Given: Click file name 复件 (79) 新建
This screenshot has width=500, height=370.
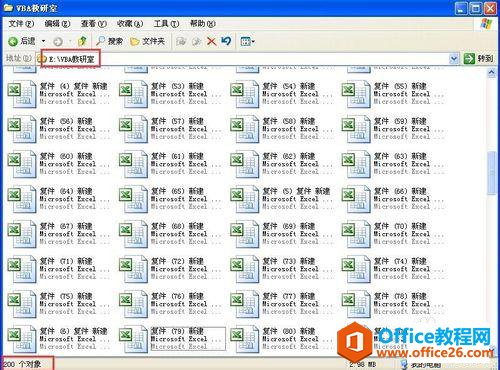Looking at the screenshot, I should [x=177, y=331].
